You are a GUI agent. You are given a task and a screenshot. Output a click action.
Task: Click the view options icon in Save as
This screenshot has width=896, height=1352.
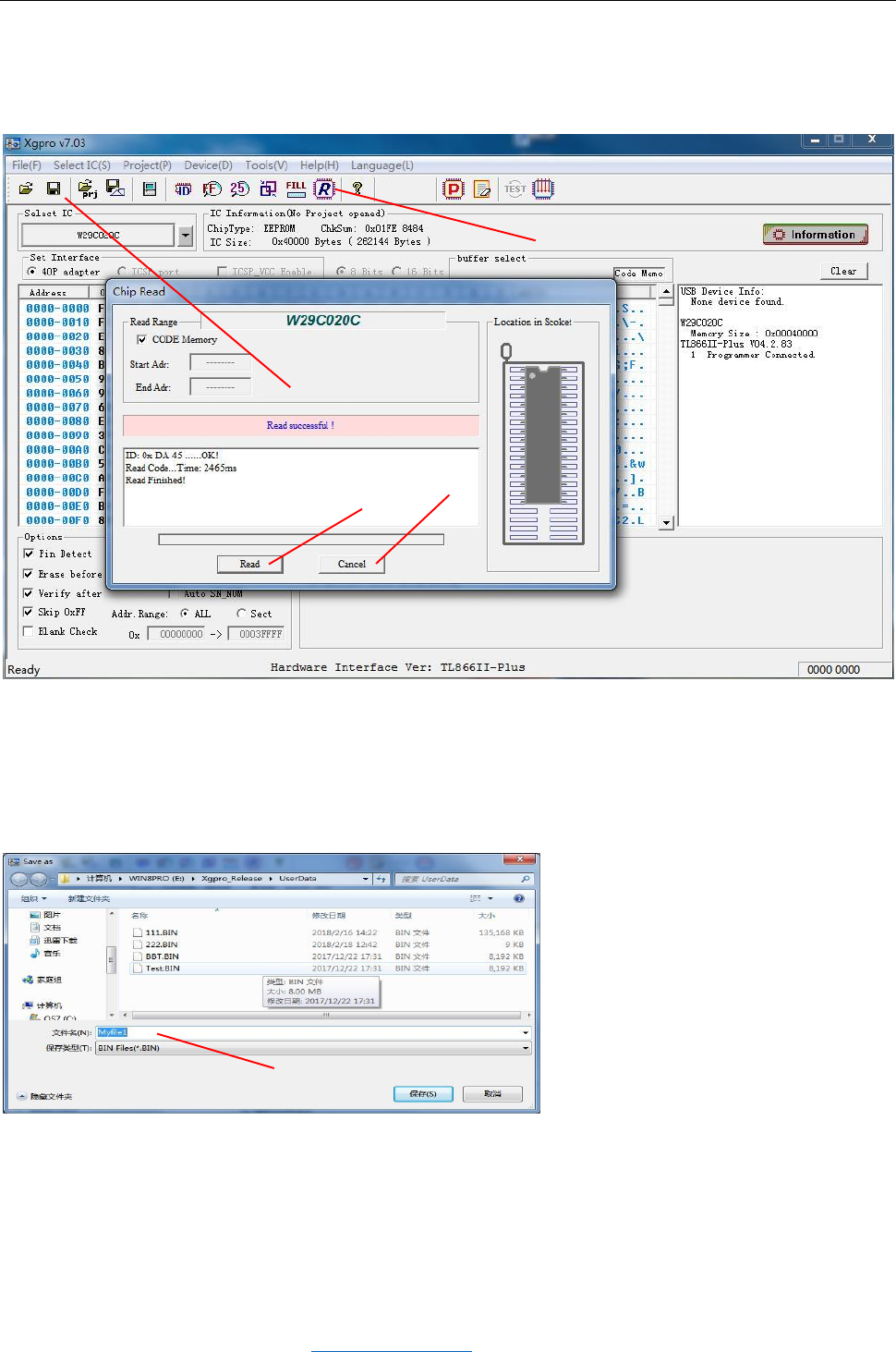[477, 898]
